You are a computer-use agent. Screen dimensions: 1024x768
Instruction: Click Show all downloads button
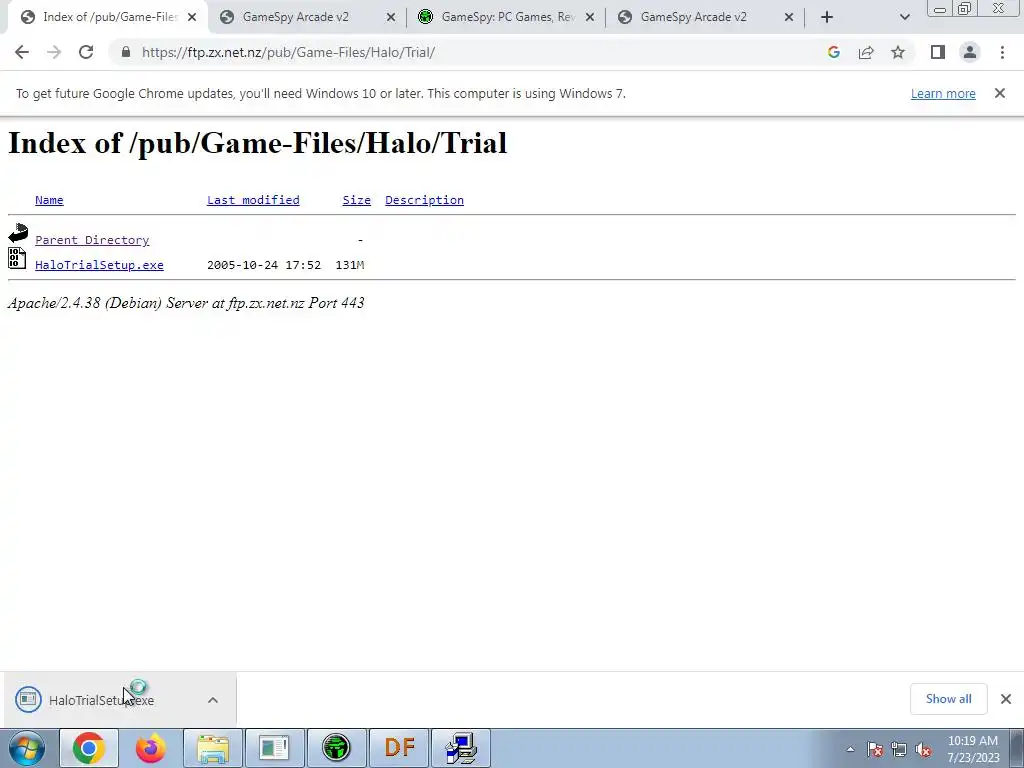click(948, 699)
